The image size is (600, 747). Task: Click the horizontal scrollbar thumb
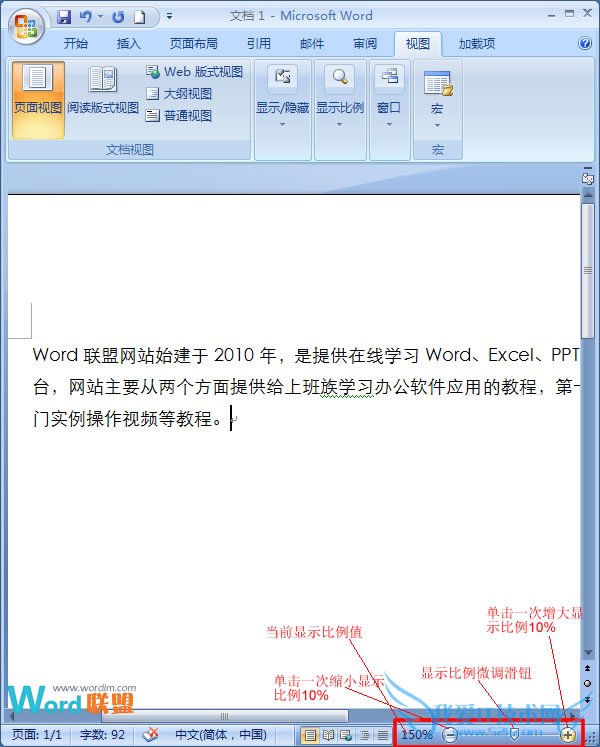pyautogui.click(x=224, y=716)
